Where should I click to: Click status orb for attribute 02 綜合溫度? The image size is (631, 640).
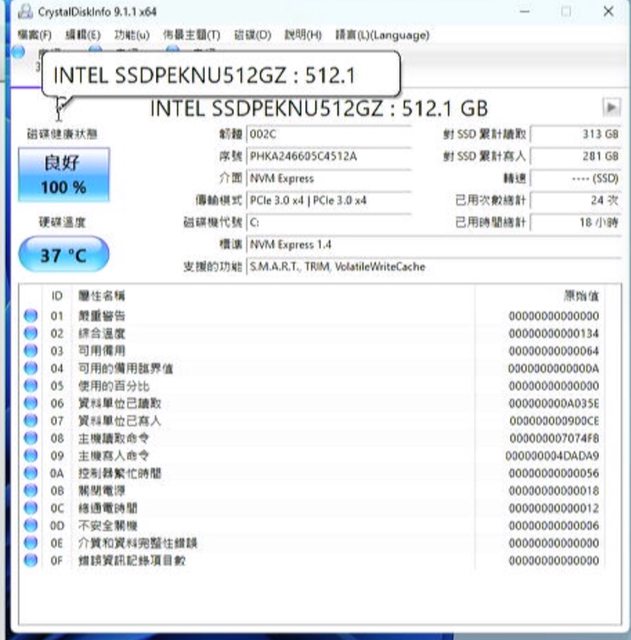[31, 333]
